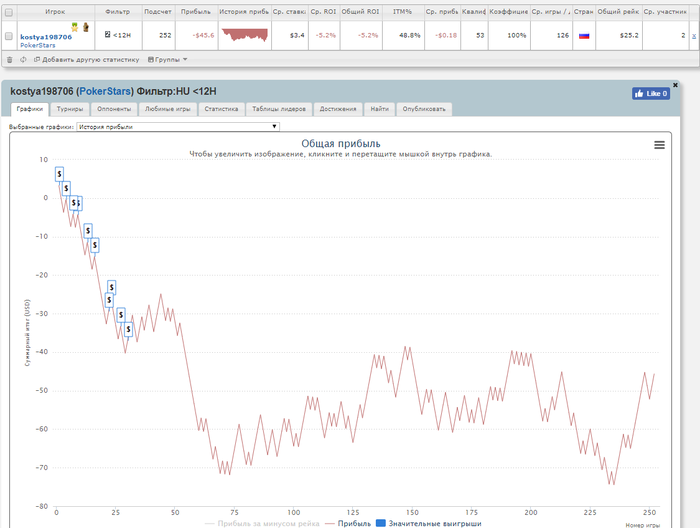Click the $ marker near profit level -9
This screenshot has height=528, width=700.
point(88,231)
